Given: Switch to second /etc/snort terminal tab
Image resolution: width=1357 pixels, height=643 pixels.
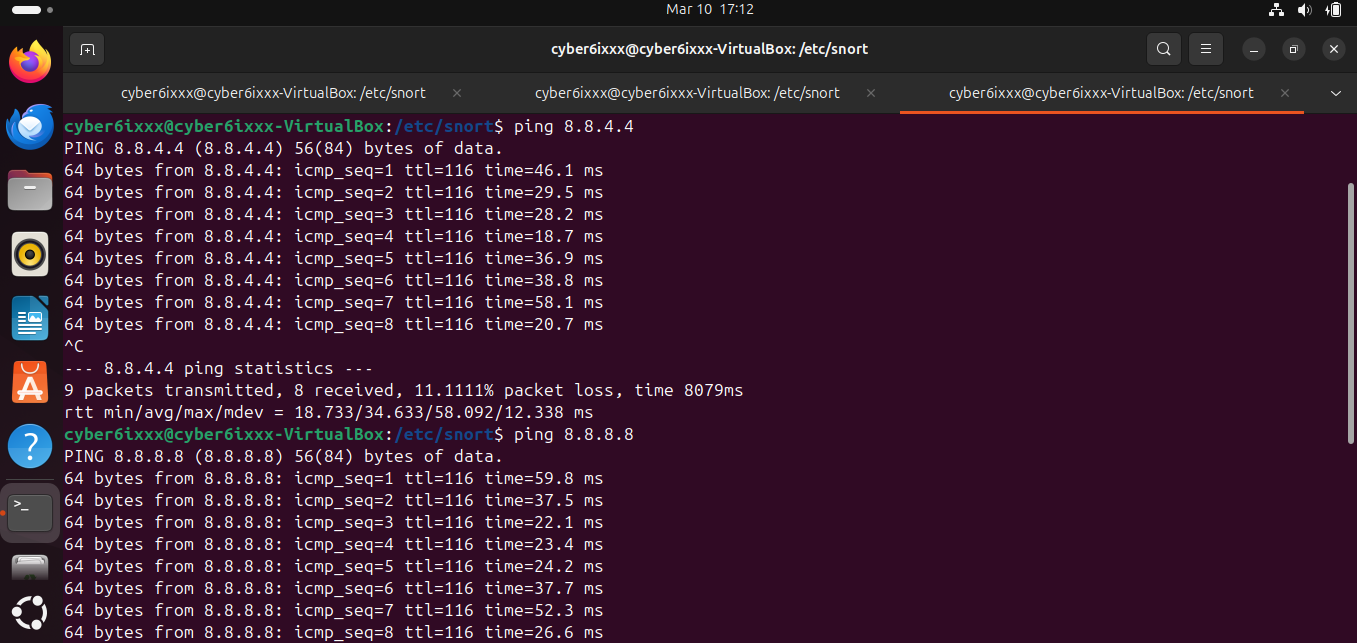Looking at the screenshot, I should [x=688, y=93].
